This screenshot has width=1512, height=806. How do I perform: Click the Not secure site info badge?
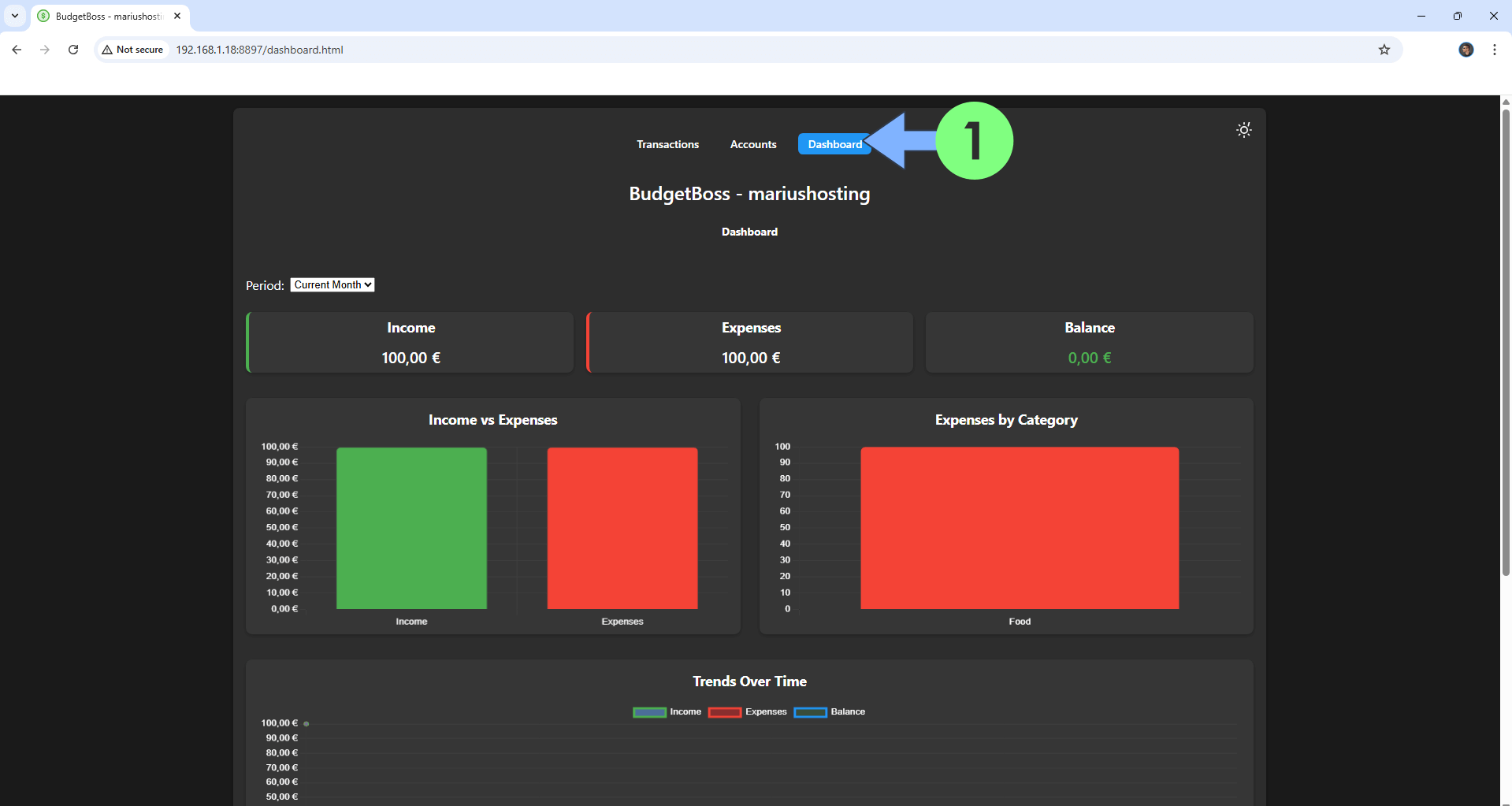132,50
